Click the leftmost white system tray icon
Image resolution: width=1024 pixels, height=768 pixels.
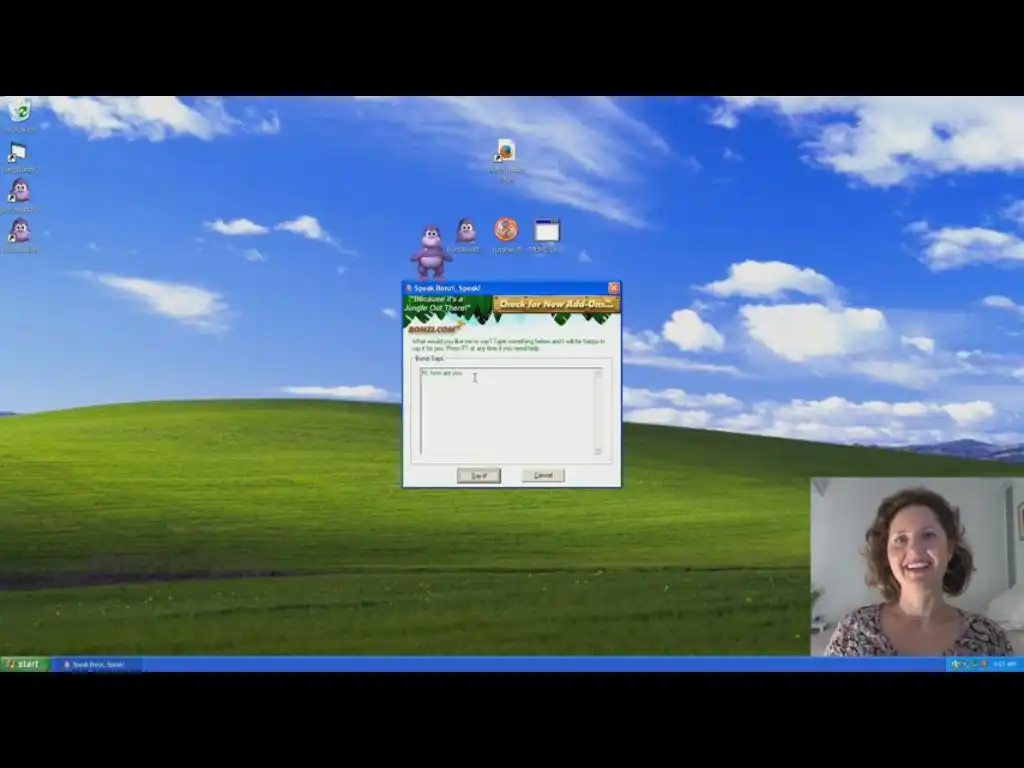pyautogui.click(x=955, y=664)
